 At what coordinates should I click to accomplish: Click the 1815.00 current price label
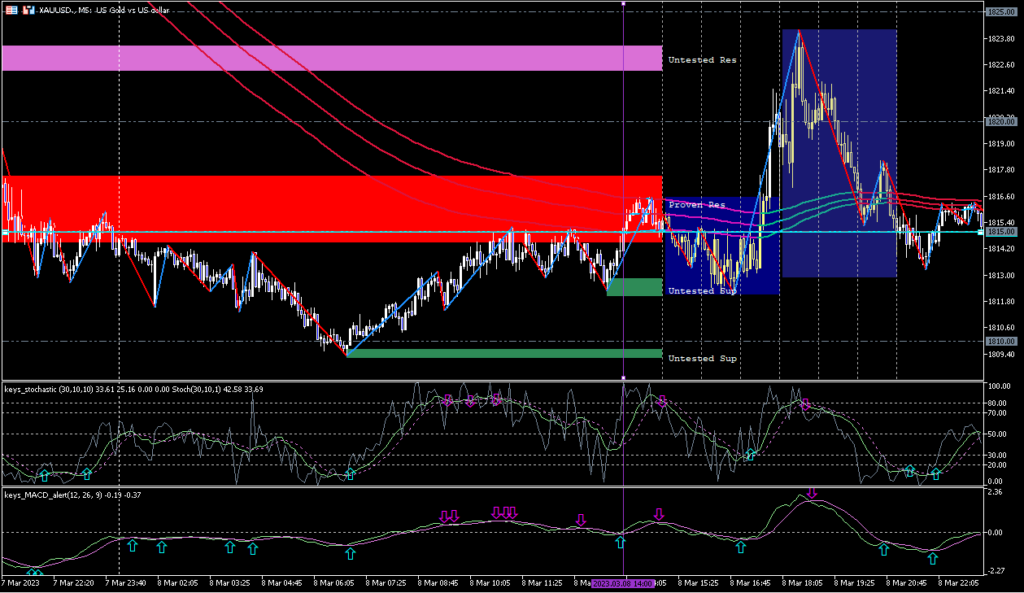click(1001, 232)
